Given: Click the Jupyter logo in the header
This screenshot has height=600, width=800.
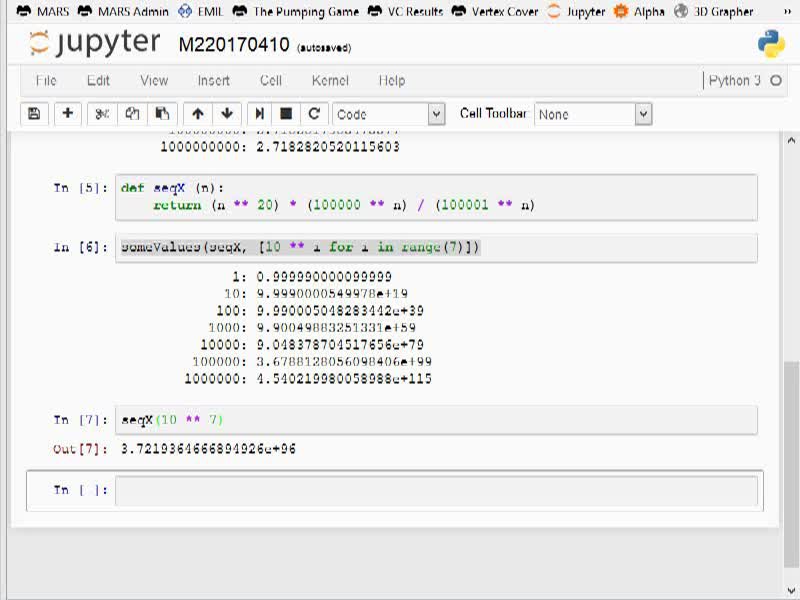Looking at the screenshot, I should [94, 42].
